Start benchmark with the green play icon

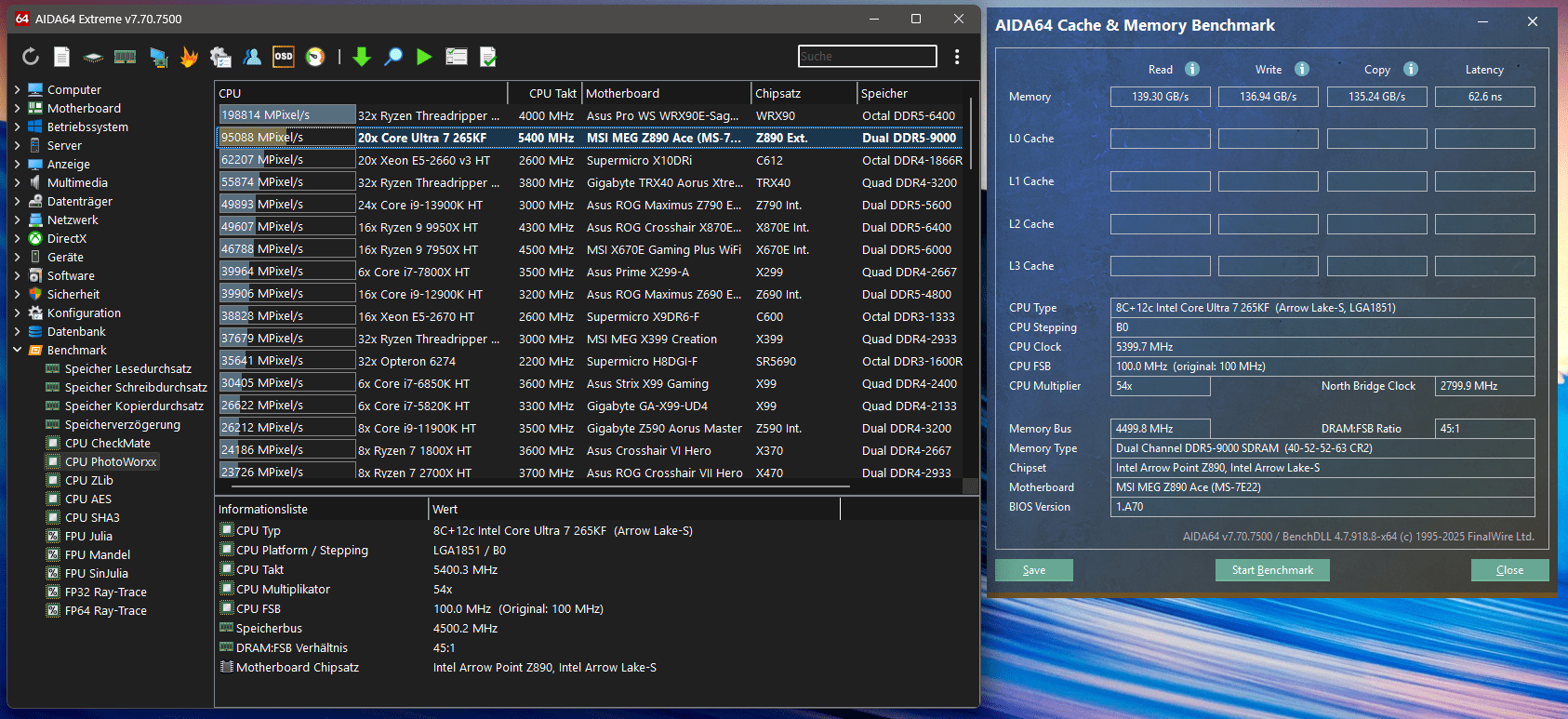click(424, 57)
